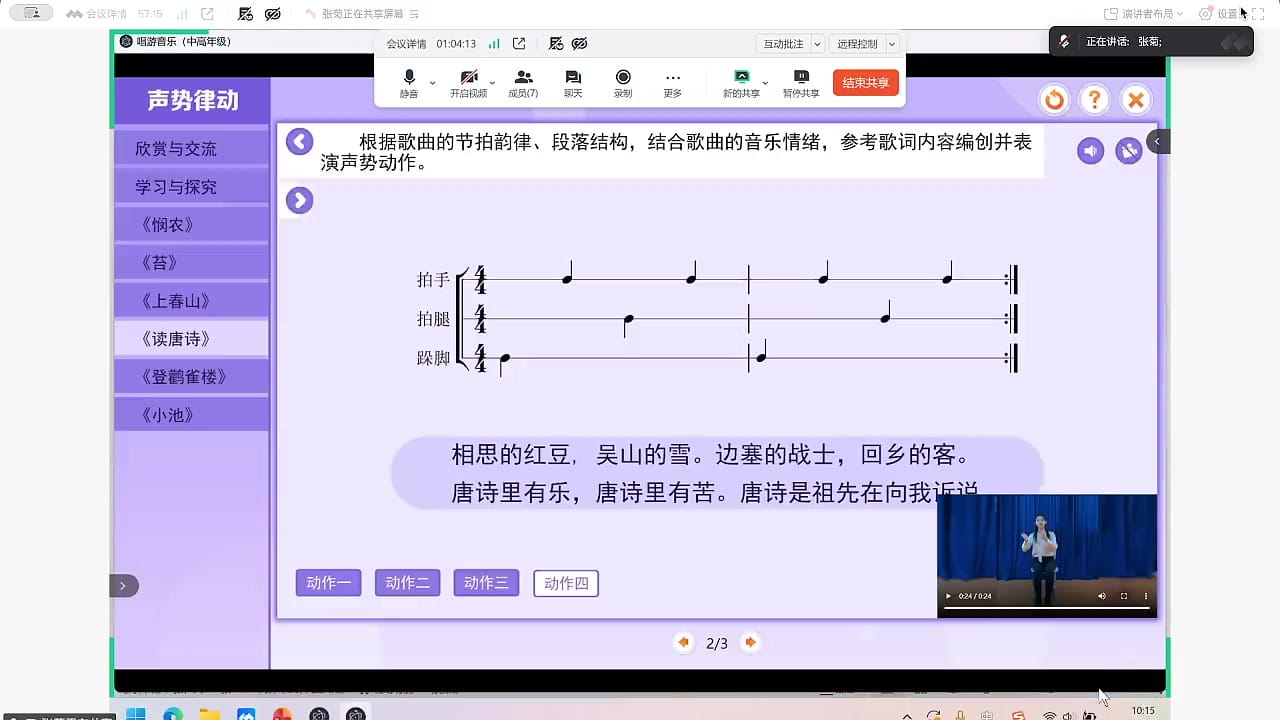Click view mode toggle at top-left corner
The height and width of the screenshot is (720, 1280).
pos(31,13)
